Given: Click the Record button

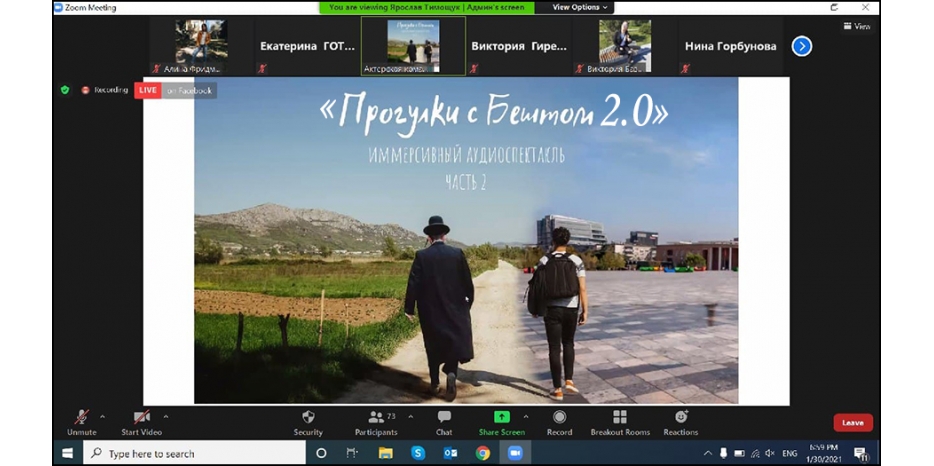Looking at the screenshot, I should click(x=559, y=423).
